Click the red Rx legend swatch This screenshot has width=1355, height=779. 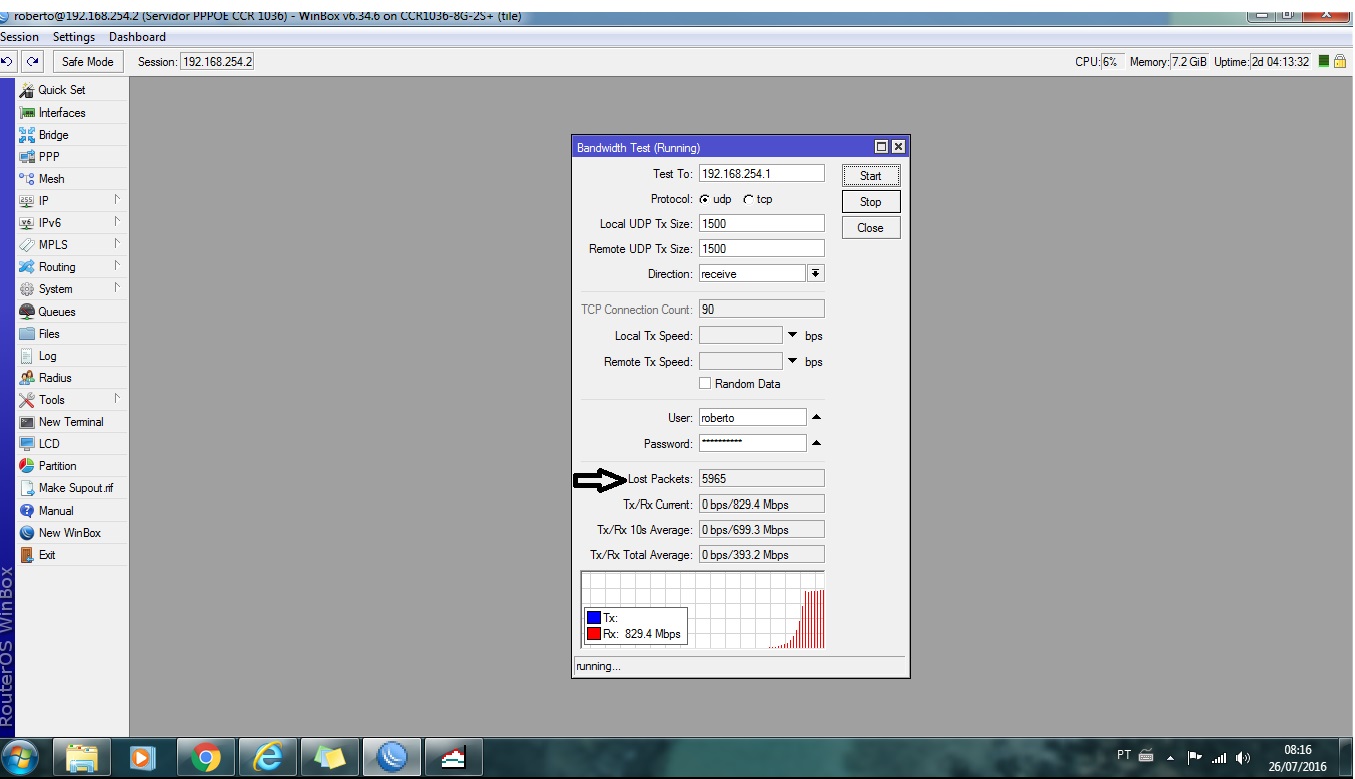[594, 634]
